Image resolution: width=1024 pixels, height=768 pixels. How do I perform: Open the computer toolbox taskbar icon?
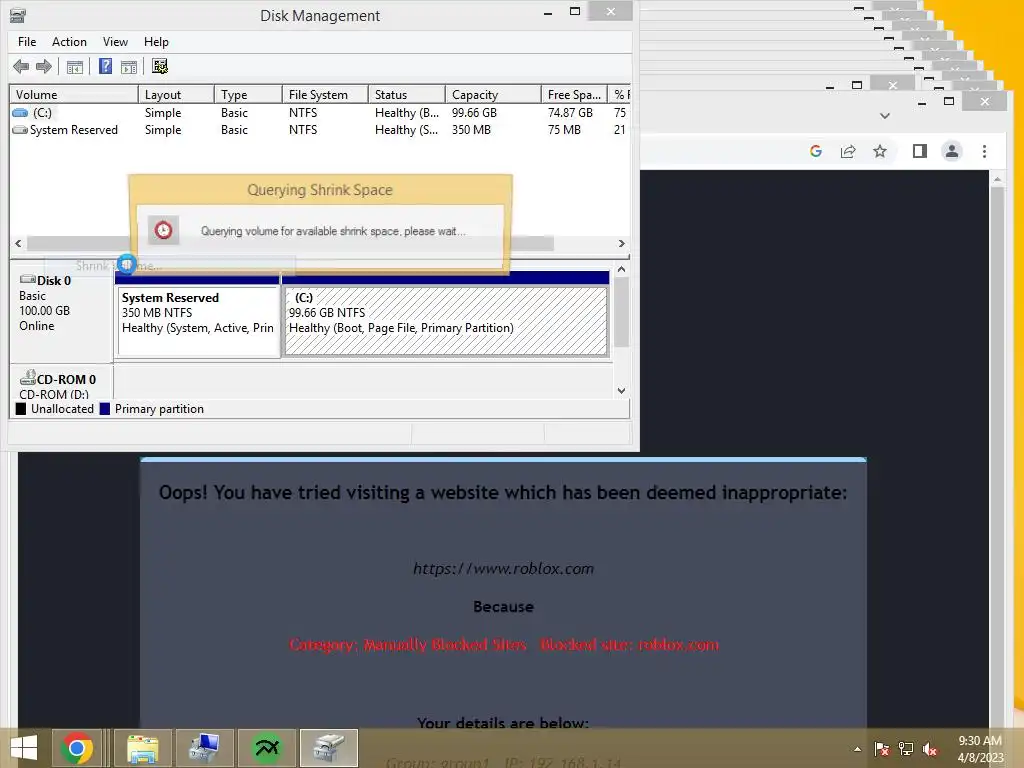[x=204, y=748]
